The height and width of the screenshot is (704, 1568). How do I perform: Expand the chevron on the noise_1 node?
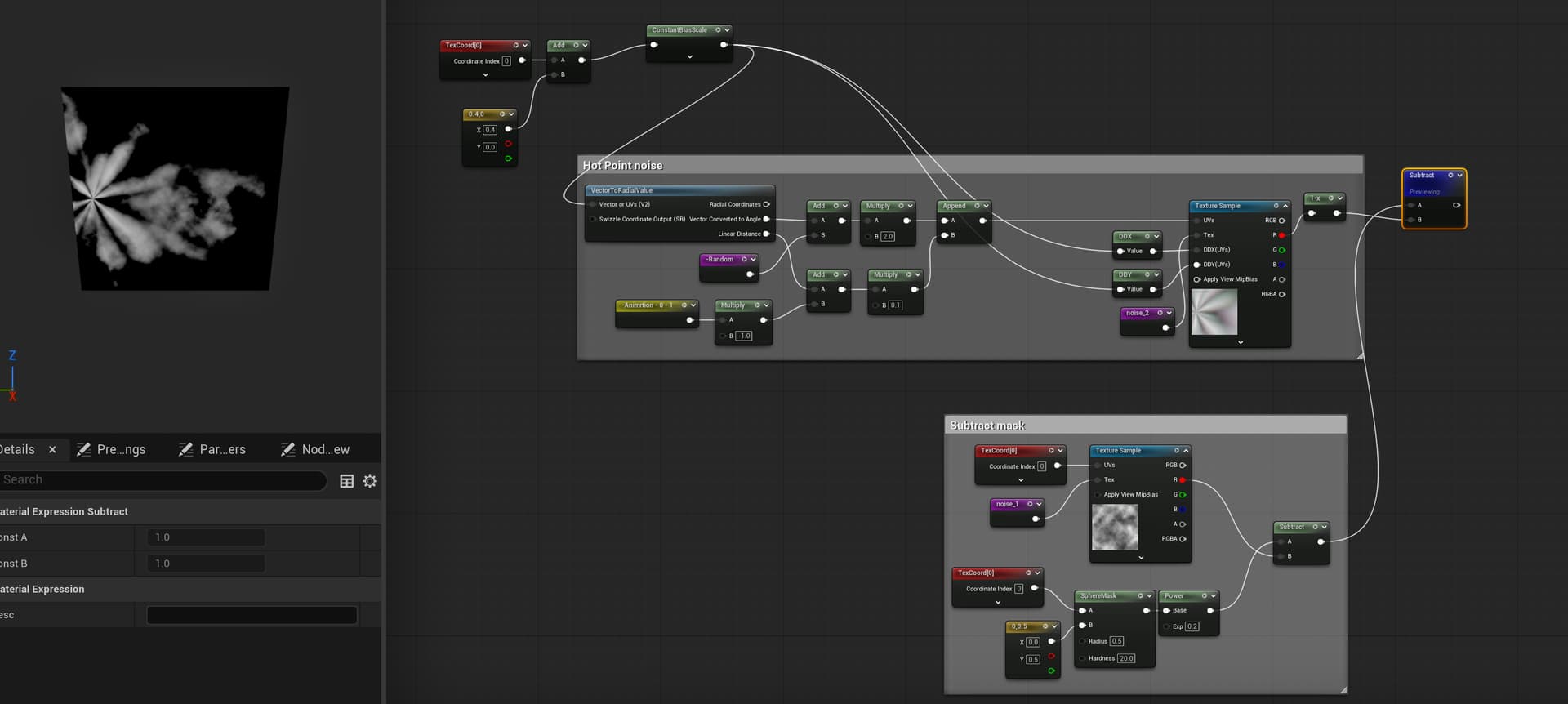point(1039,504)
